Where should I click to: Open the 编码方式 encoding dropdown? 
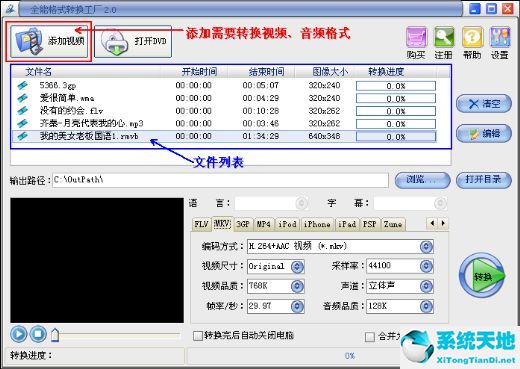tap(426, 247)
